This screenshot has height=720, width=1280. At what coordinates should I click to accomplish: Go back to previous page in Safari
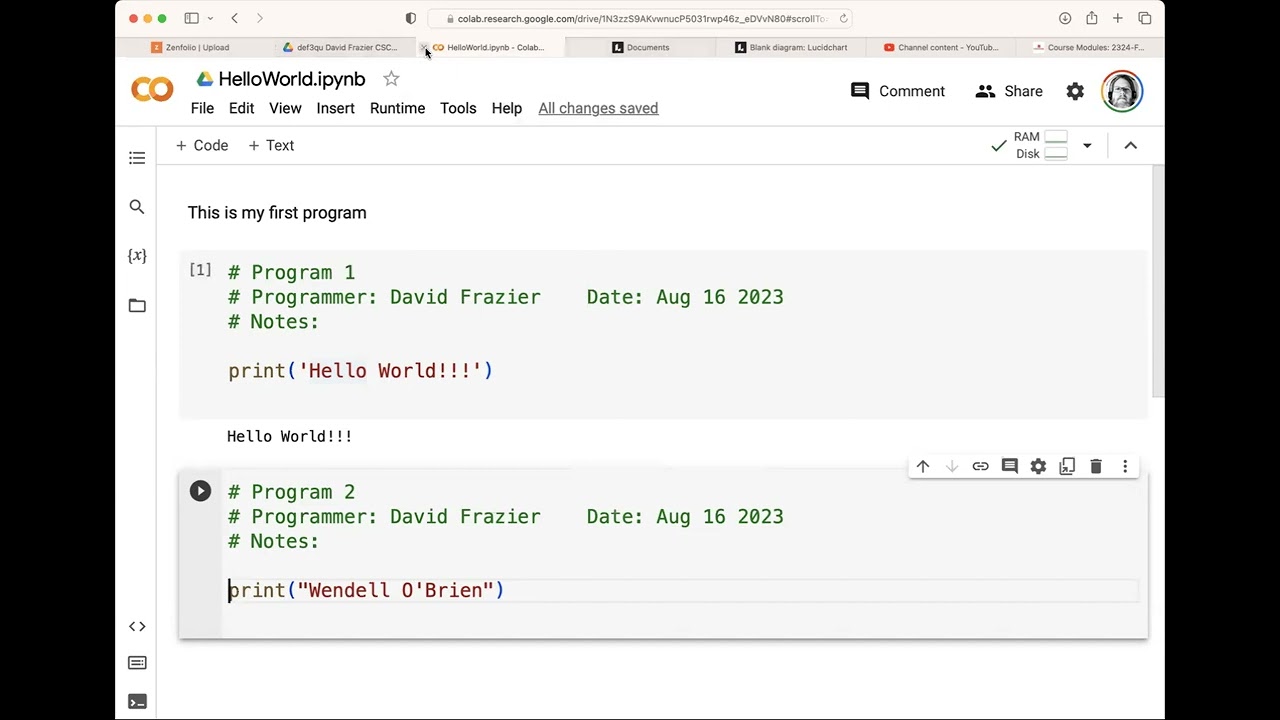pos(234,18)
